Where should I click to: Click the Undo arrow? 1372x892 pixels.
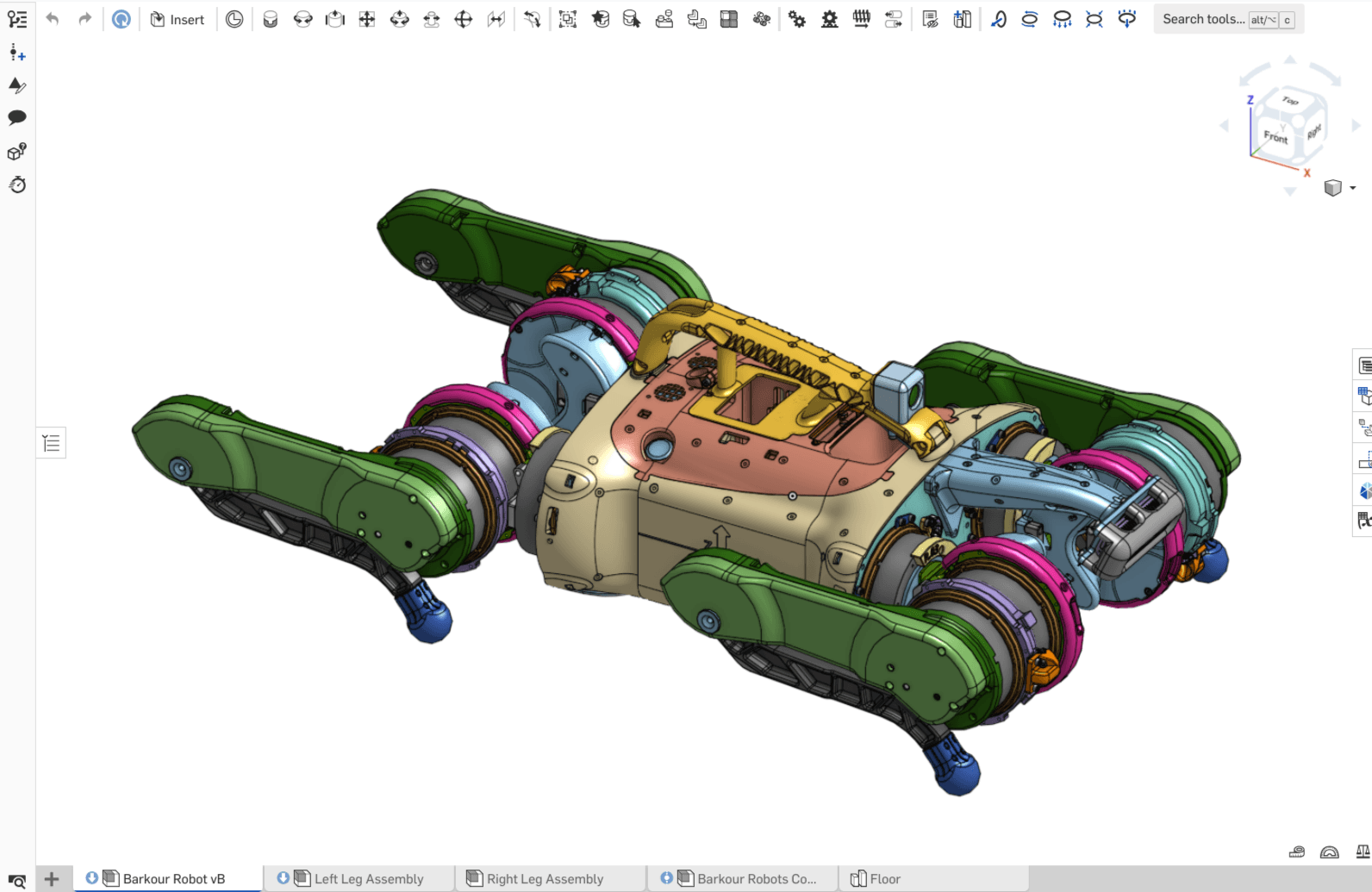[x=53, y=19]
